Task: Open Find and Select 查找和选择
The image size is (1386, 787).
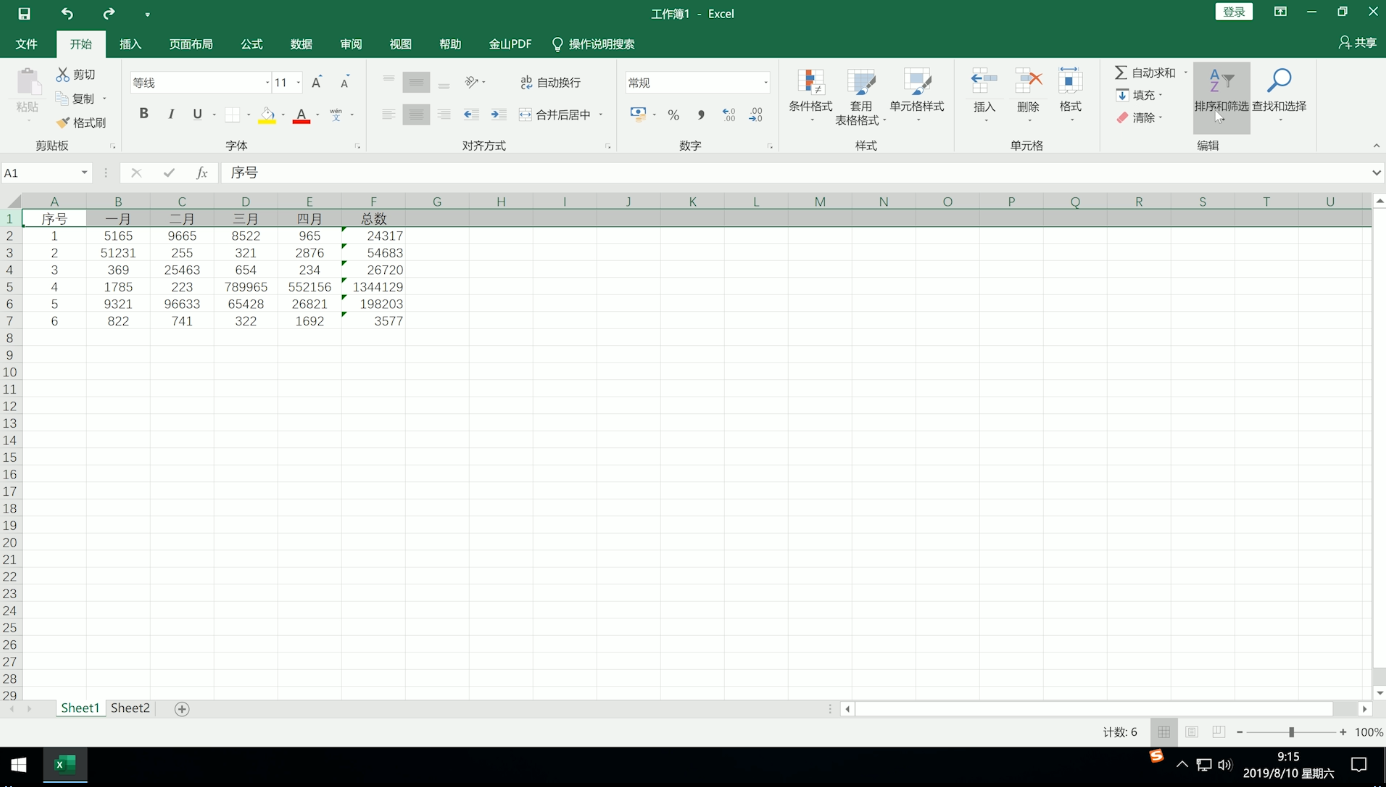Action: click(1279, 96)
